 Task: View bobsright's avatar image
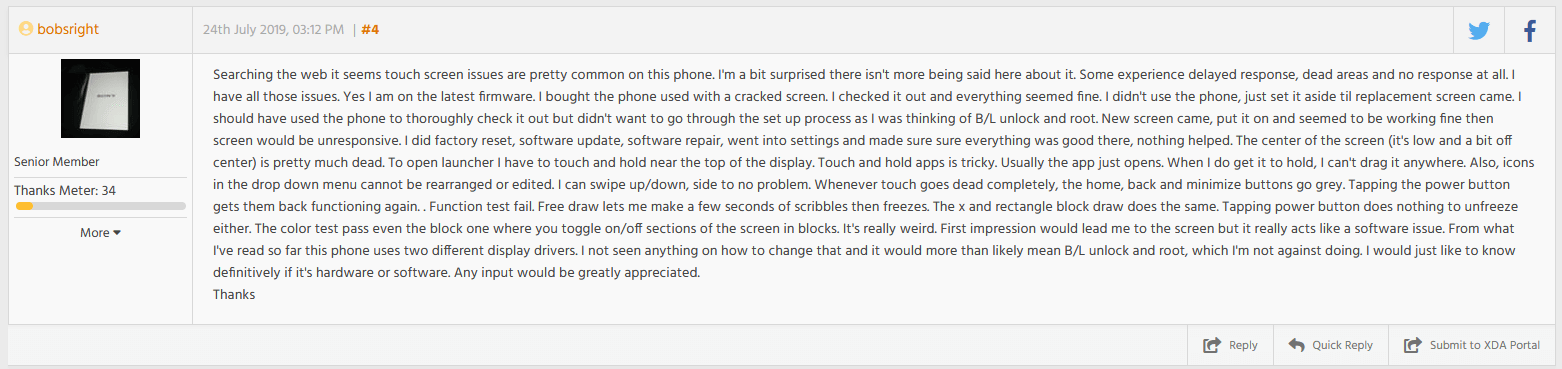101,98
